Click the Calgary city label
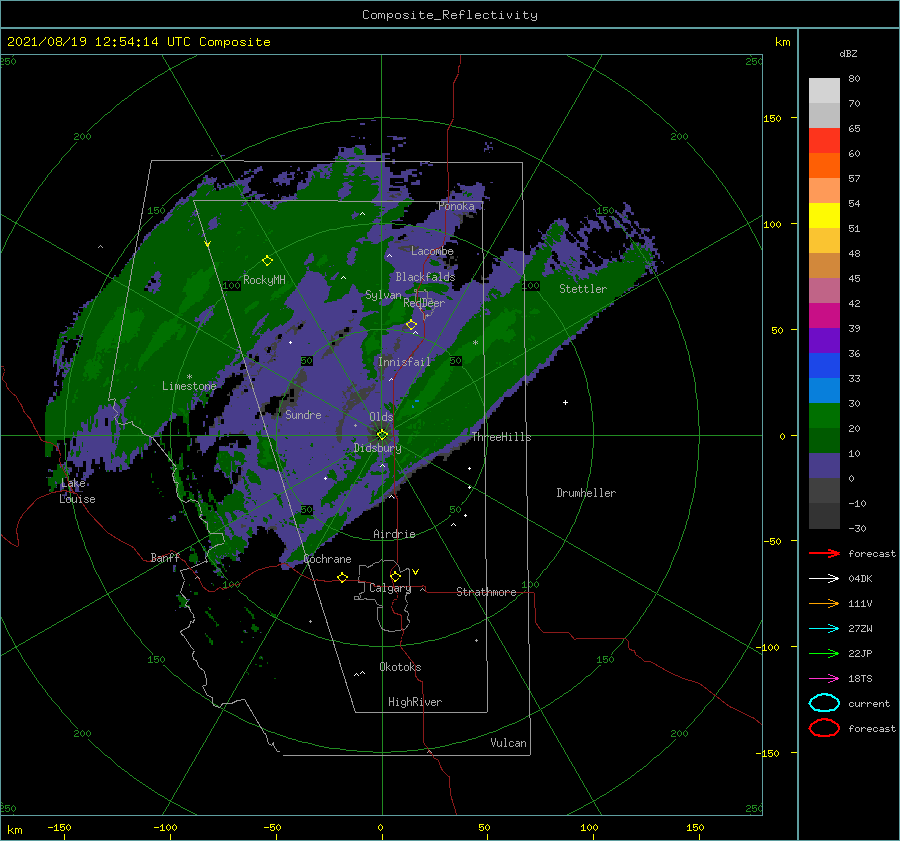900x841 pixels. click(390, 588)
